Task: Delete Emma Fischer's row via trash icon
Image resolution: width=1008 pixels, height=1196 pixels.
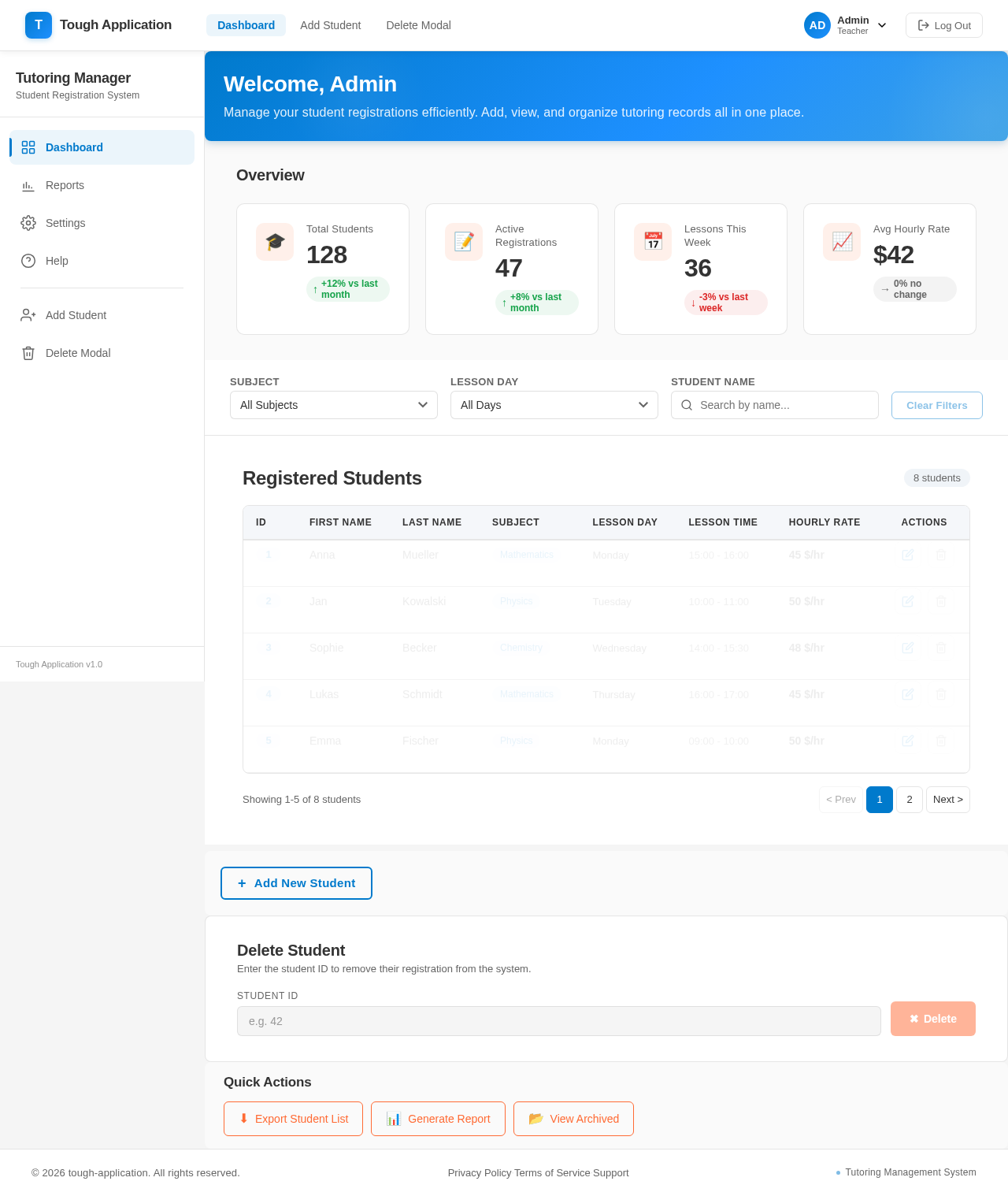Action: click(940, 741)
